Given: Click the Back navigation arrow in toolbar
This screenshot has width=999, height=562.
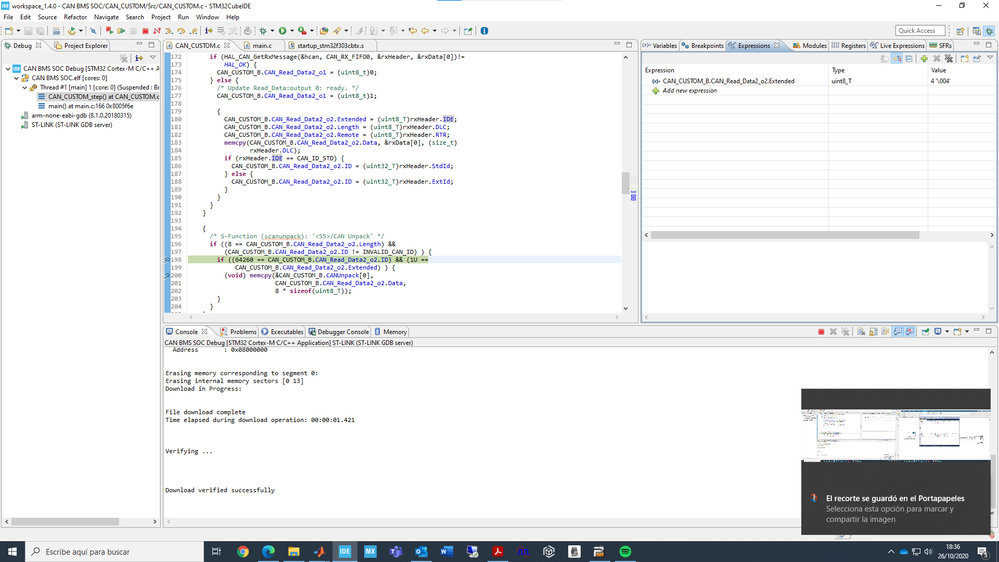Looking at the screenshot, I should [x=425, y=31].
